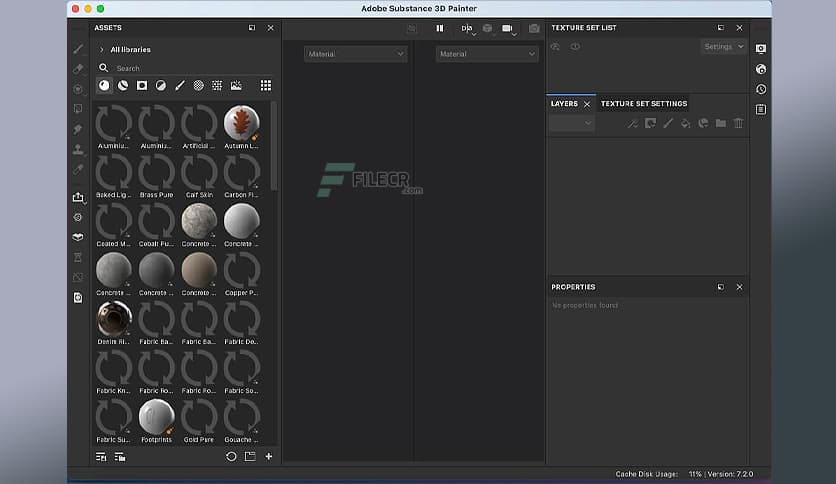
Task: Select the Calf Skin asset
Action: coord(199,176)
